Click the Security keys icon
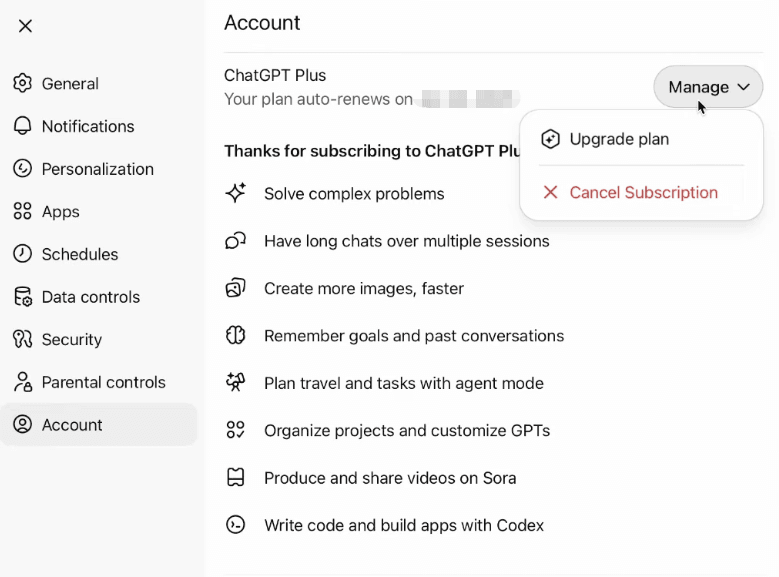The width and height of the screenshot is (779, 577). pos(22,339)
